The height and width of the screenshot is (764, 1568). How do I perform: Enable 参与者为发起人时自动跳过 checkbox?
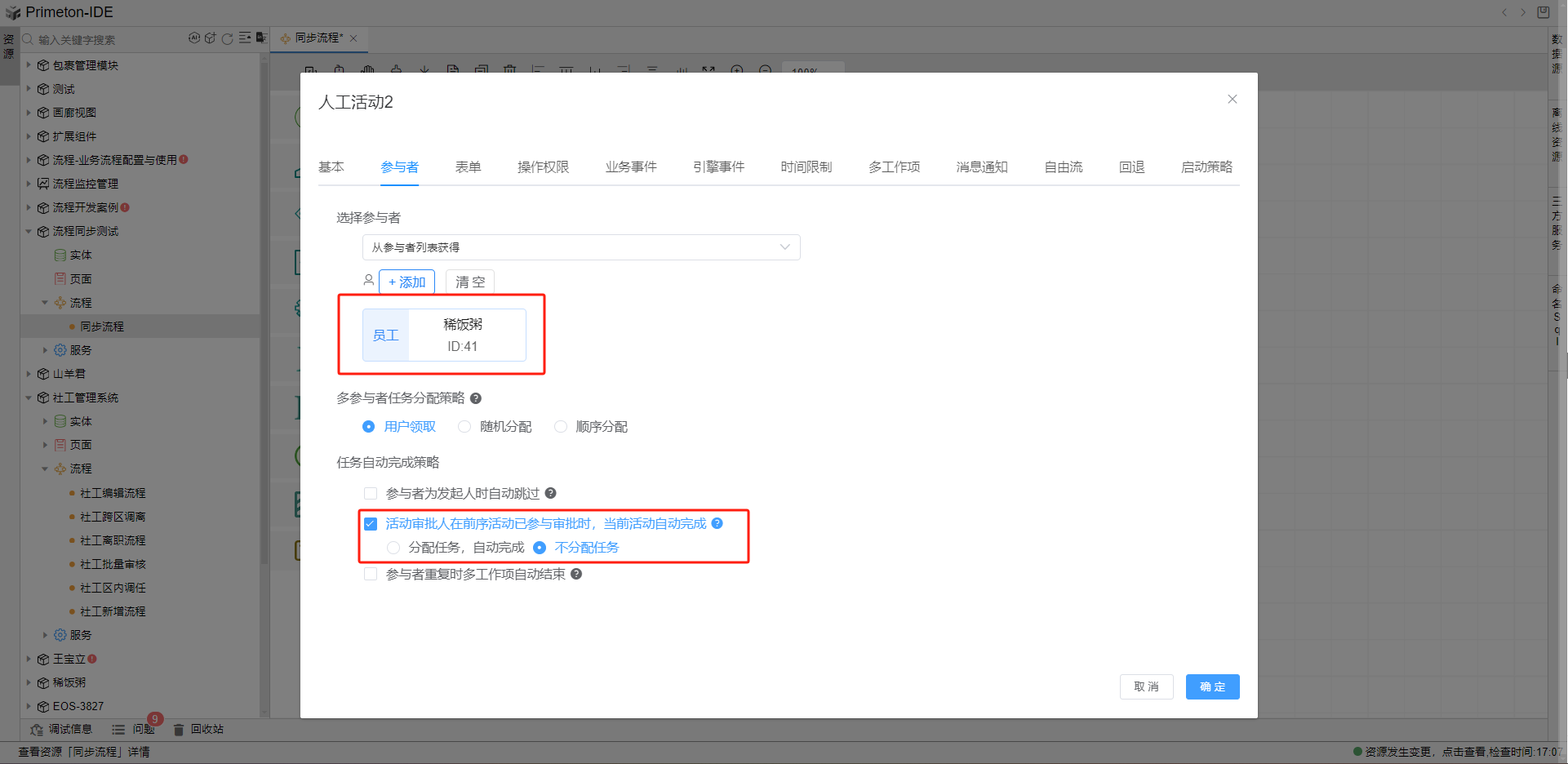point(371,494)
